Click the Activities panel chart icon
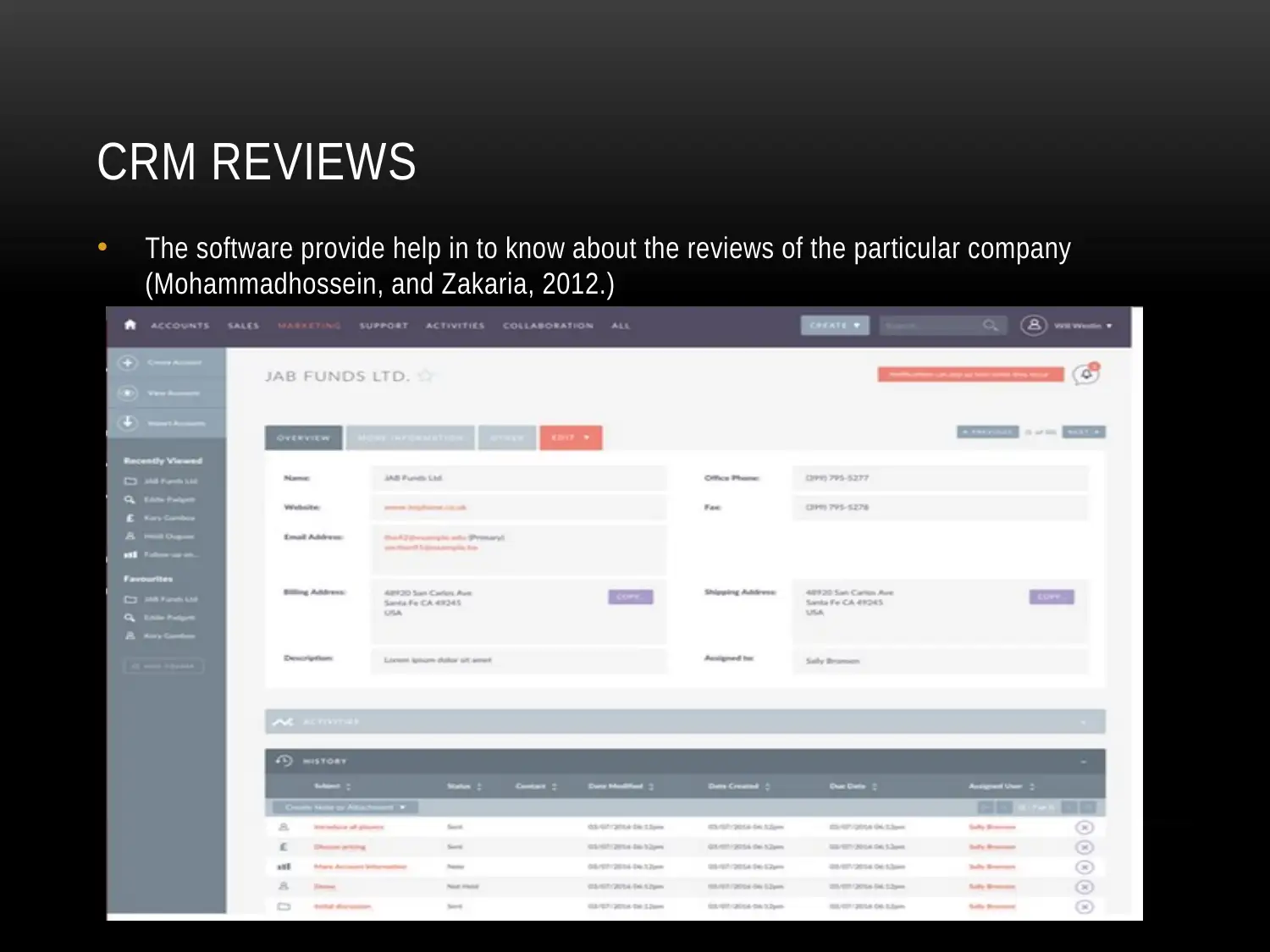 tap(283, 722)
